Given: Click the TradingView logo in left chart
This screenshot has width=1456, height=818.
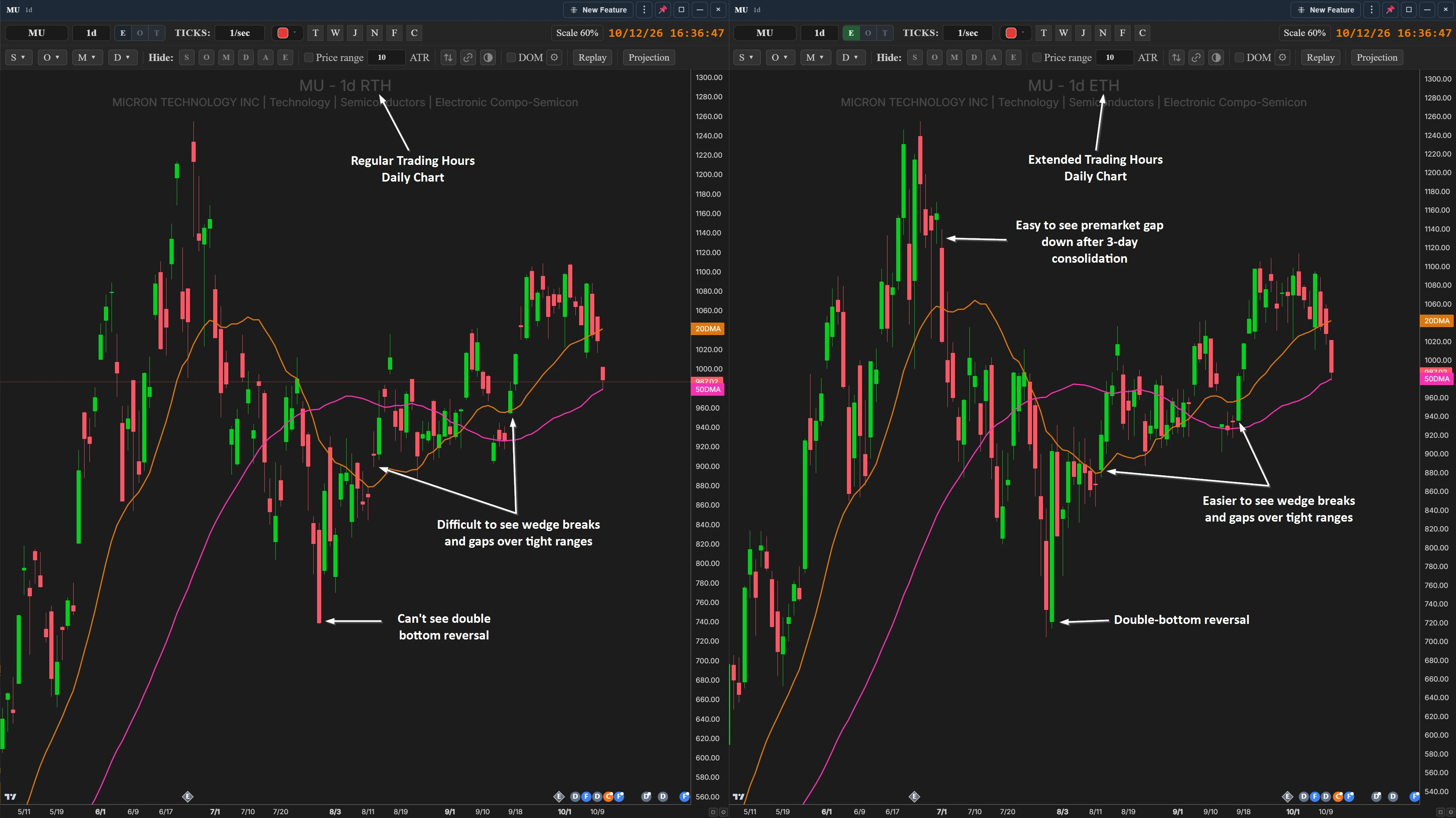Looking at the screenshot, I should [x=10, y=796].
